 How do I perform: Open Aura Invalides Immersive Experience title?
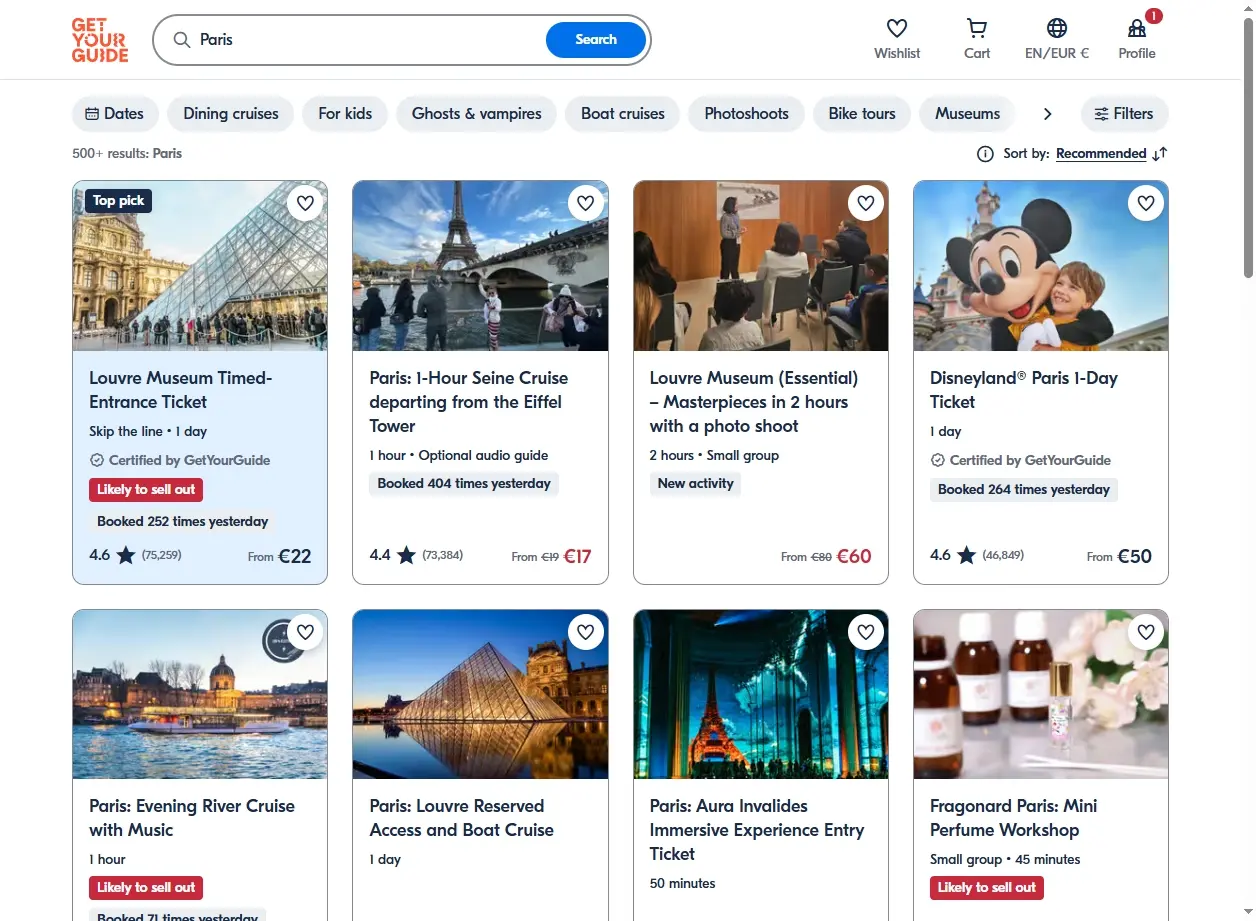coord(757,830)
